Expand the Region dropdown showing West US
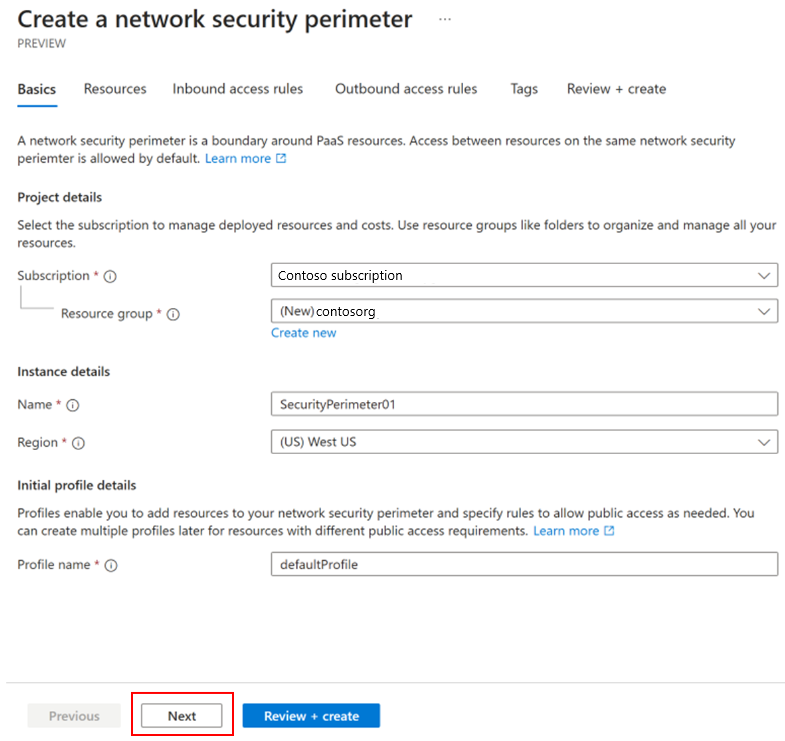The image size is (785, 741). 524,442
